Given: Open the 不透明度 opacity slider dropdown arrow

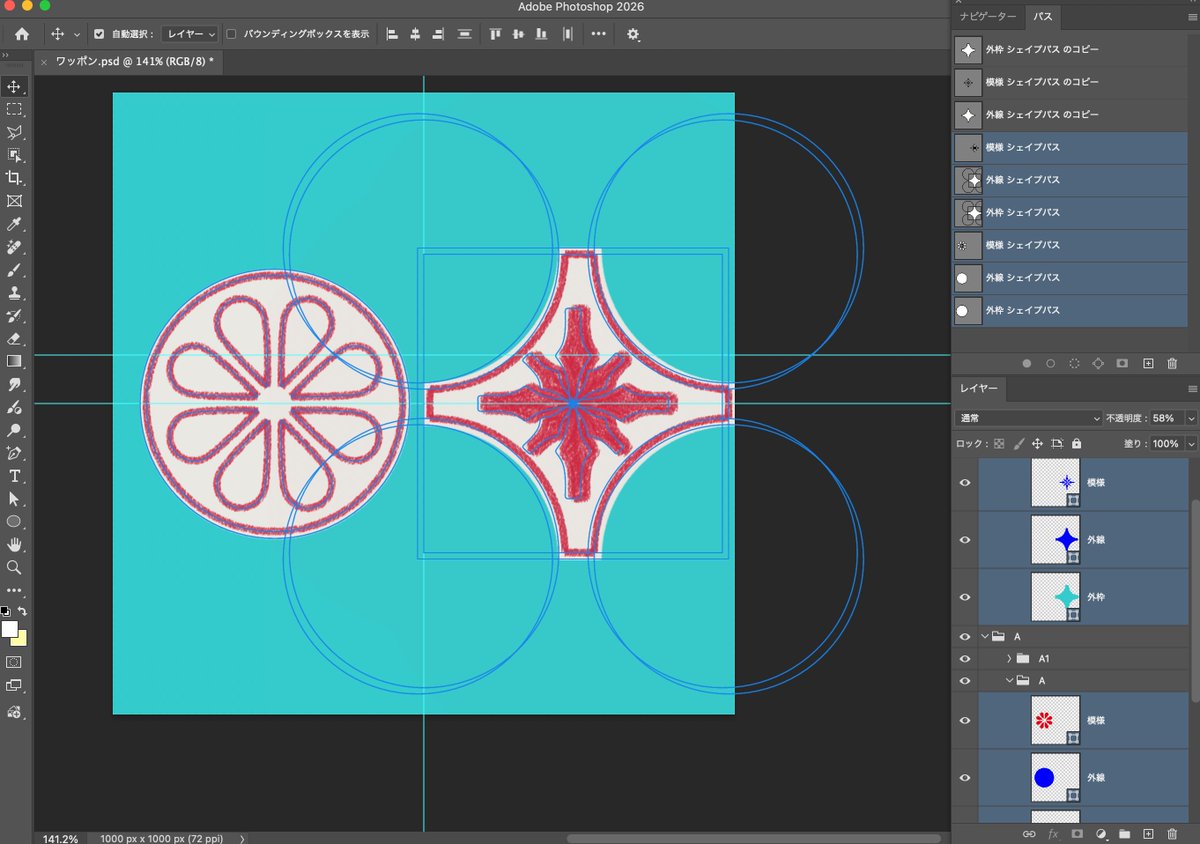Looking at the screenshot, I should click(1190, 418).
